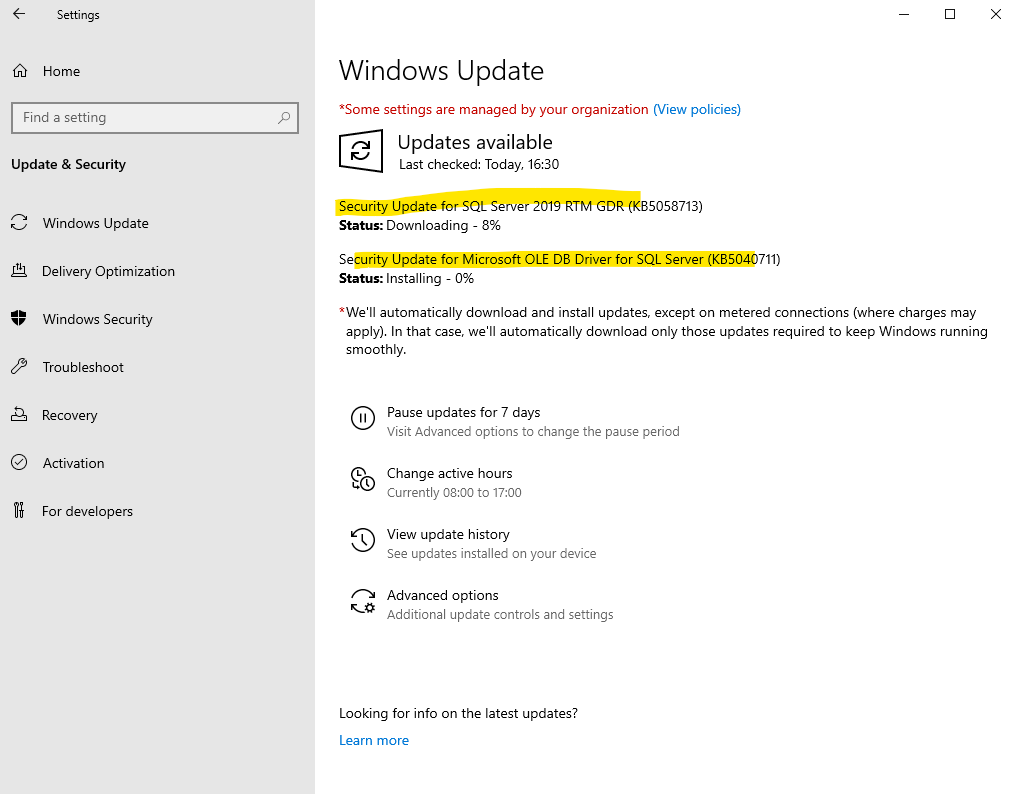
Task: Open the Activation page
Action: point(74,463)
